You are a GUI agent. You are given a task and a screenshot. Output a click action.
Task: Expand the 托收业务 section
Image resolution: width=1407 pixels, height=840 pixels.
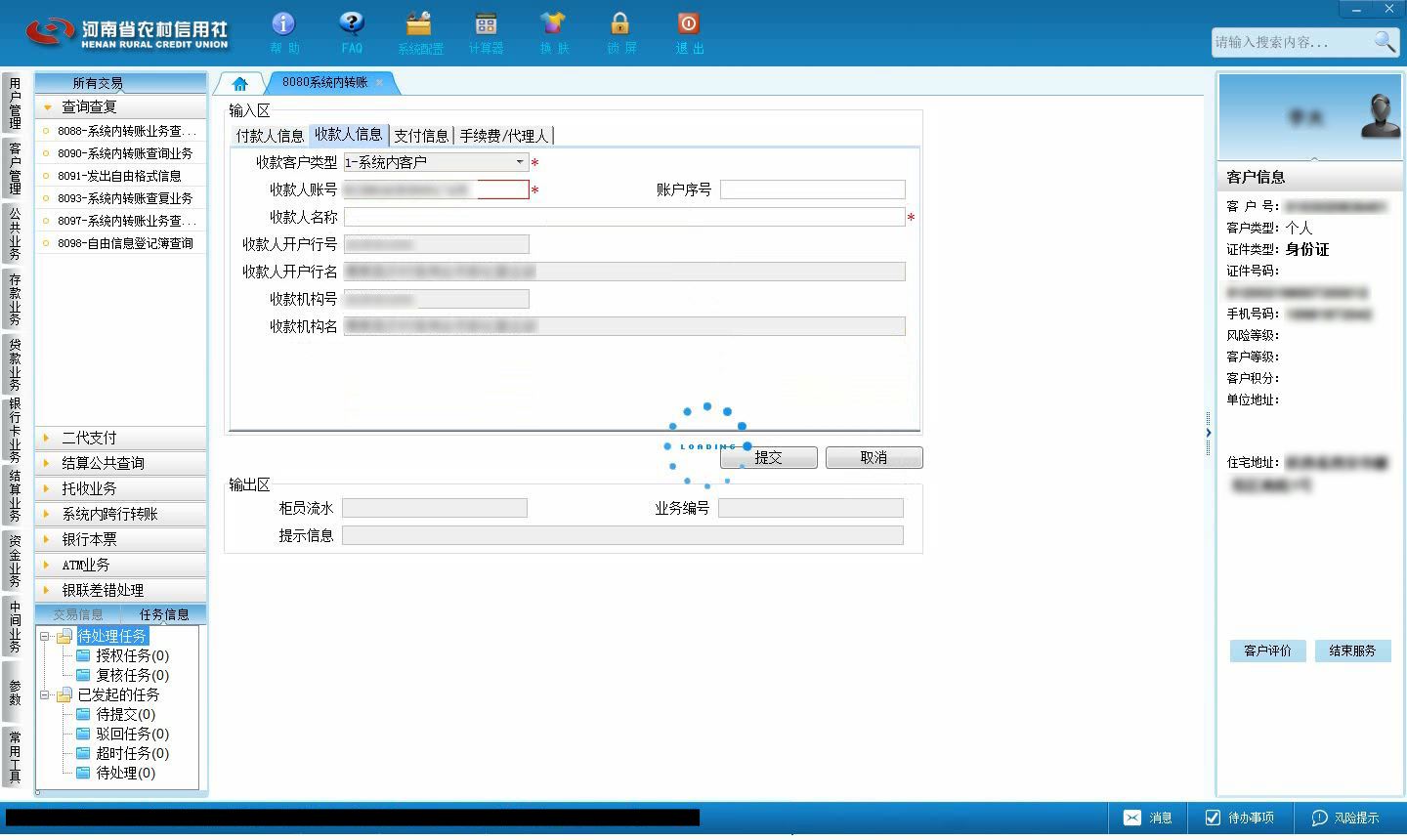click(x=121, y=488)
